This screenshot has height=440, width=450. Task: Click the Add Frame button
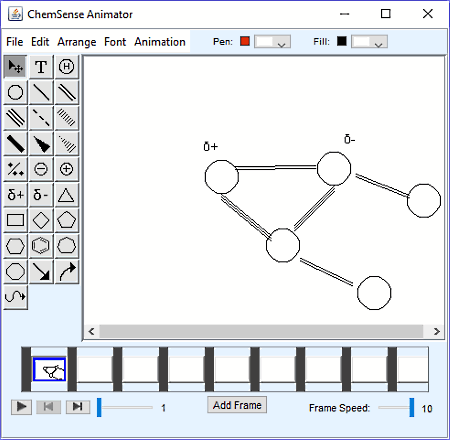(237, 405)
